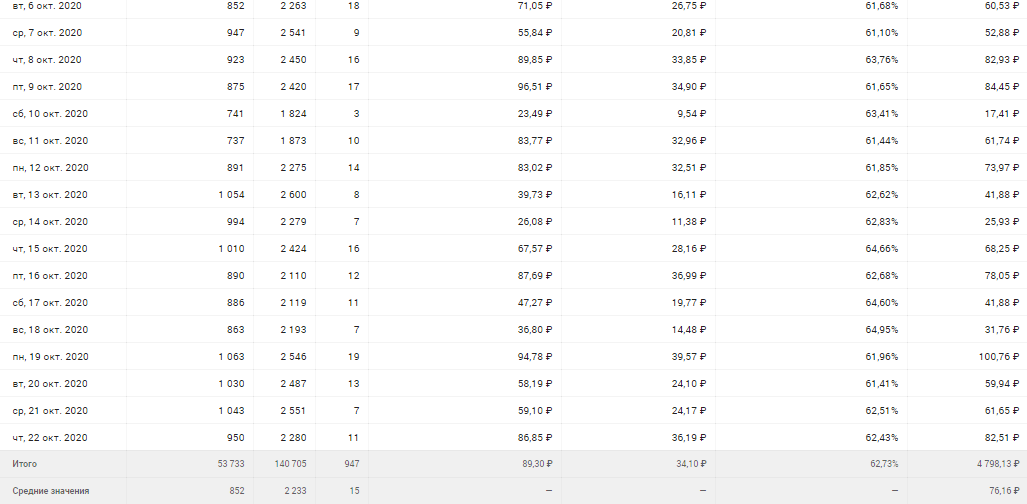Click the Итого totals row label
Image resolution: width=1027 pixels, height=504 pixels.
coord(25,465)
